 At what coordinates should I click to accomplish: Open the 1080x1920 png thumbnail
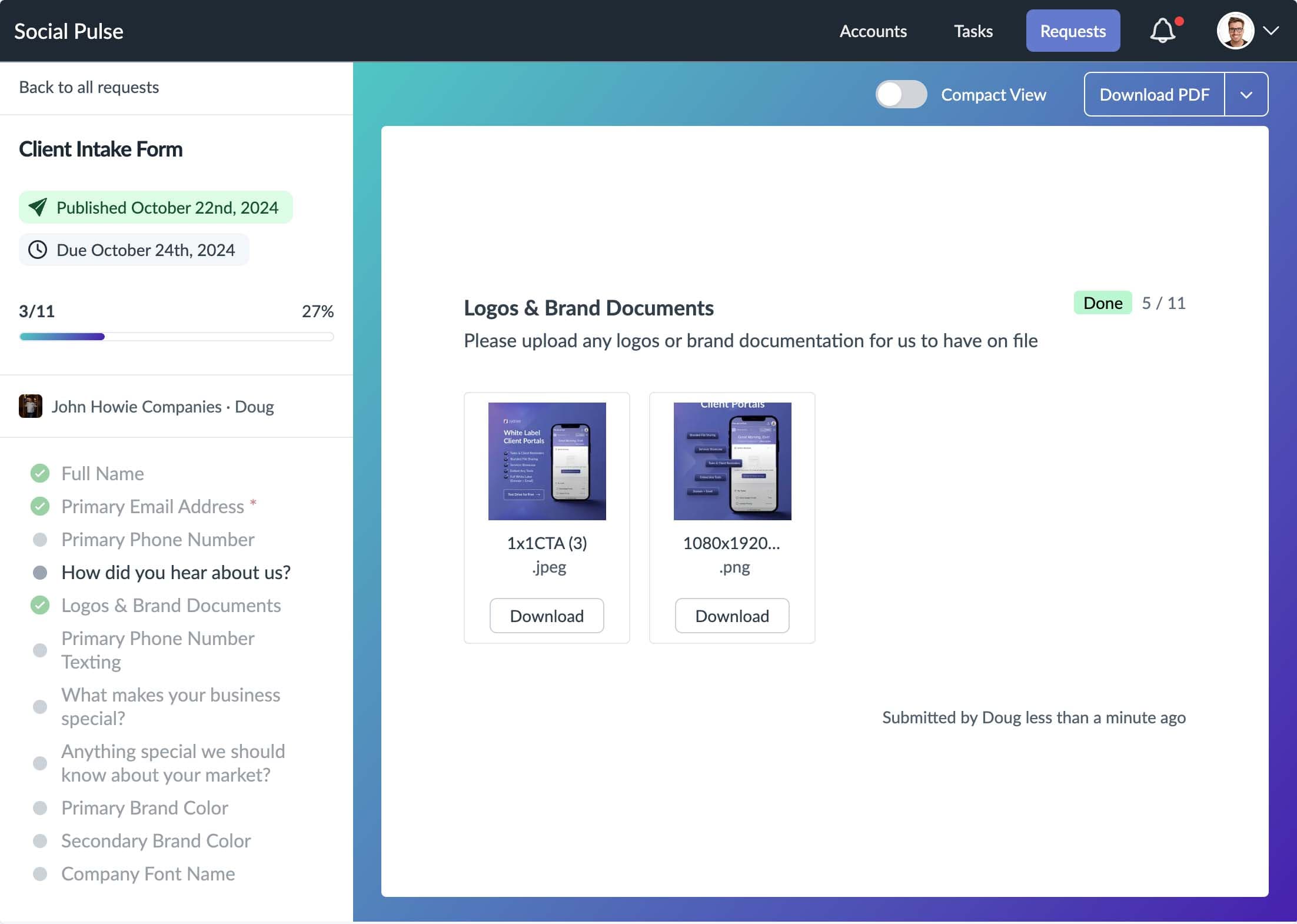pos(732,461)
